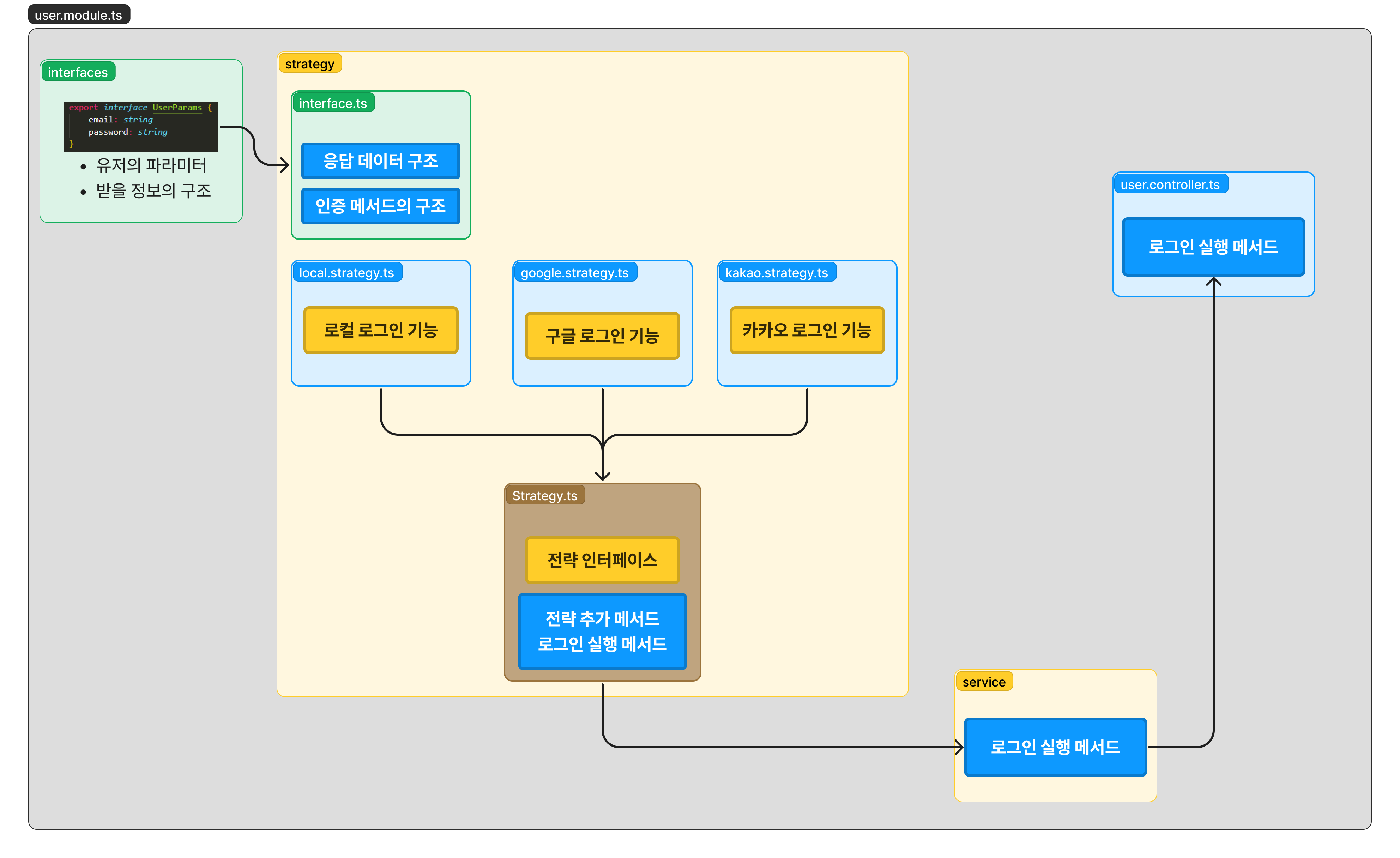The height and width of the screenshot is (858, 1400).
Task: Select the 인증 메서드의 구조 box
Action: (x=380, y=206)
